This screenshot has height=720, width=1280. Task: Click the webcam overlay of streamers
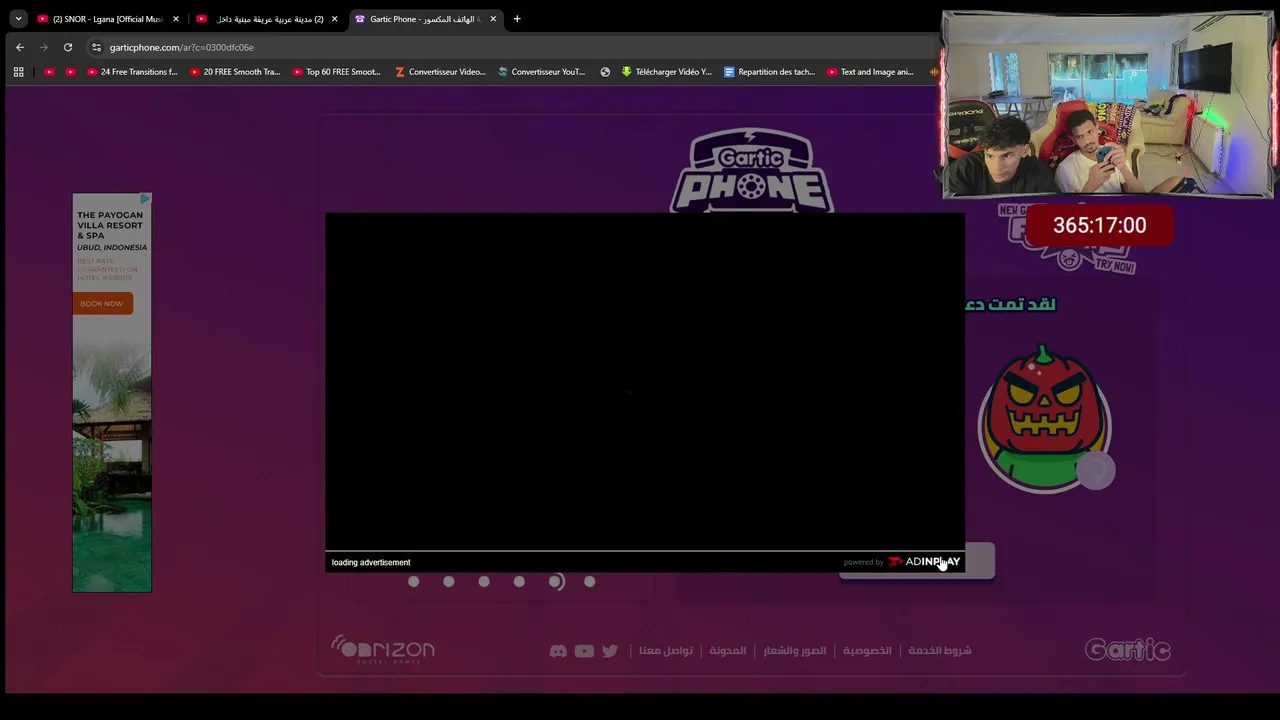coord(1107,105)
